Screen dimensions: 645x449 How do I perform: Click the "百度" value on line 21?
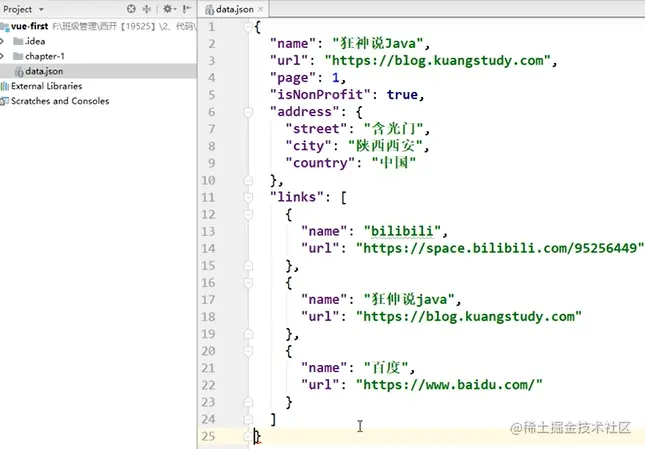click(x=386, y=368)
